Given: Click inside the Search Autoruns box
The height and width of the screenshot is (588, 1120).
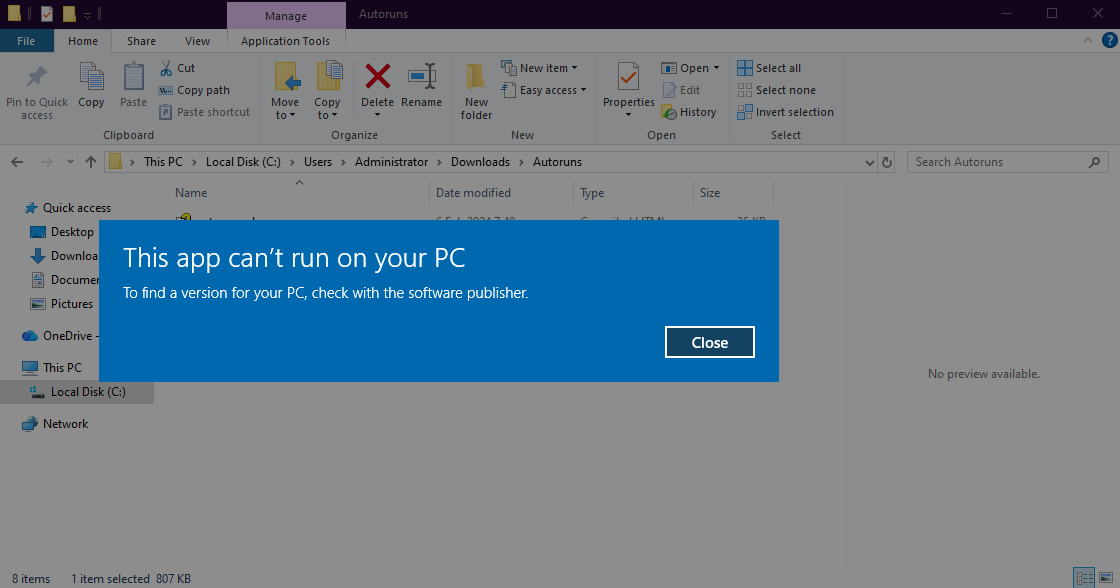Looking at the screenshot, I should coord(1000,161).
